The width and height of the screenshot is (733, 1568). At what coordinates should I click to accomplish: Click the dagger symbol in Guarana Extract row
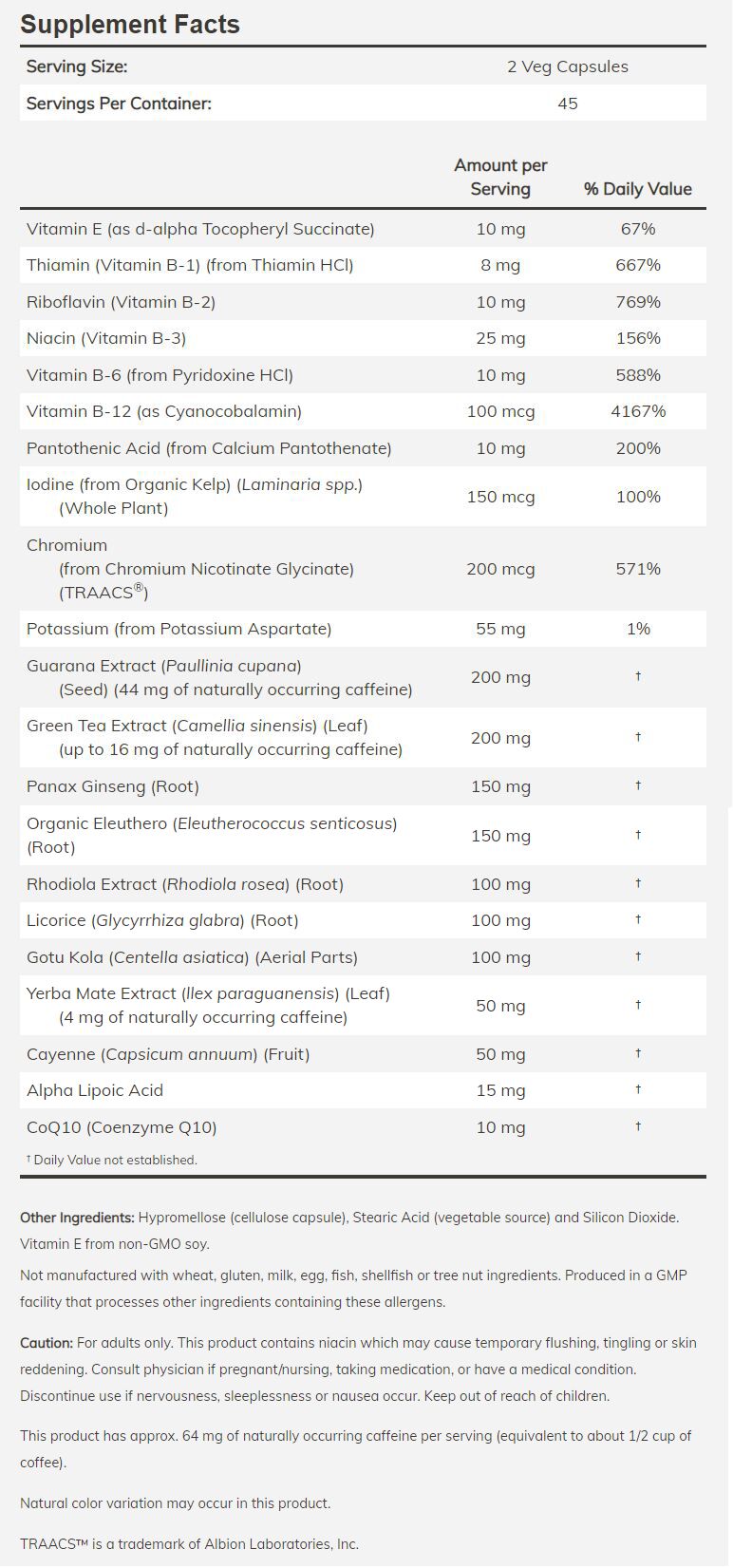click(638, 676)
